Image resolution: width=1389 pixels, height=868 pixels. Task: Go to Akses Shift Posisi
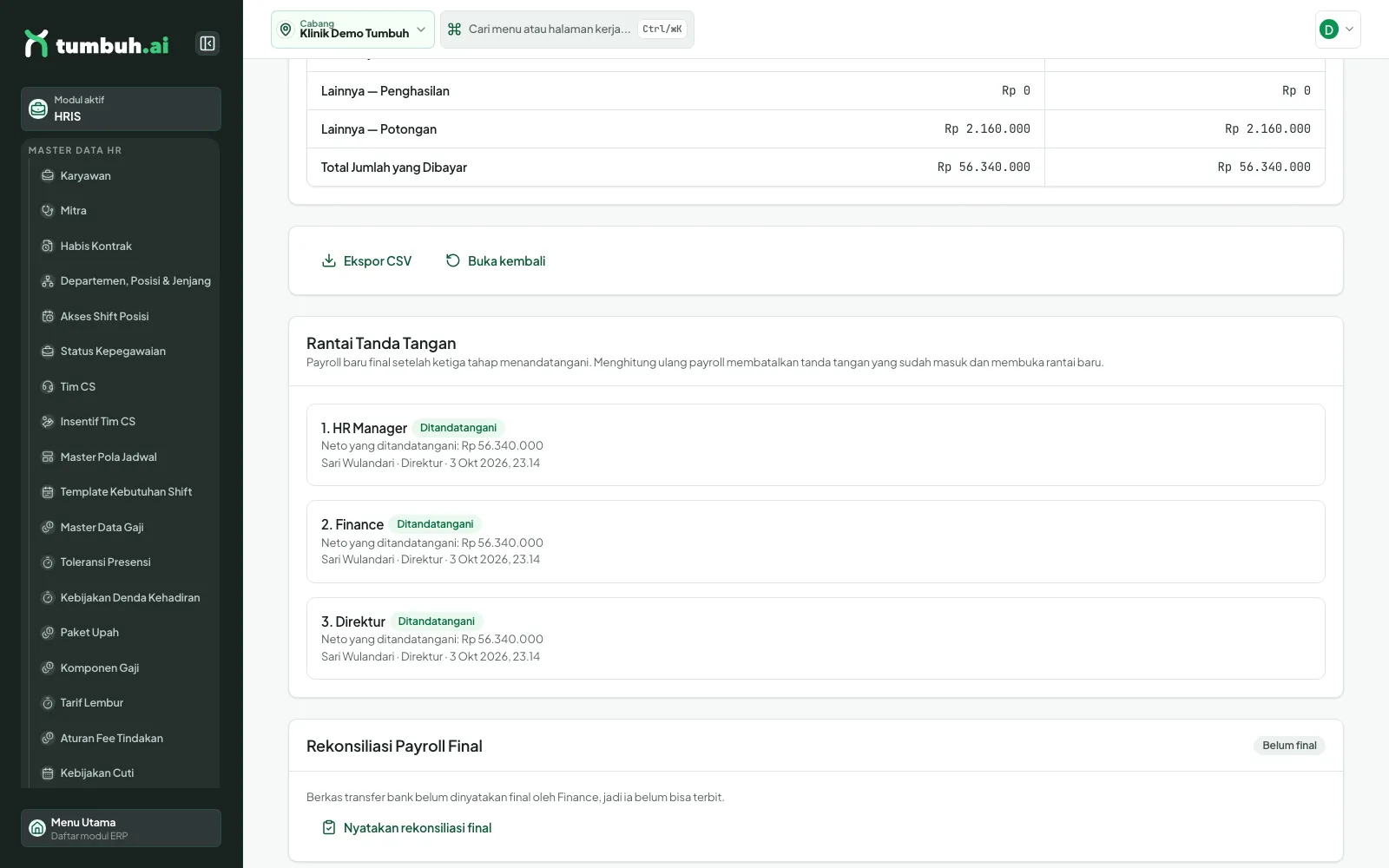125,316
